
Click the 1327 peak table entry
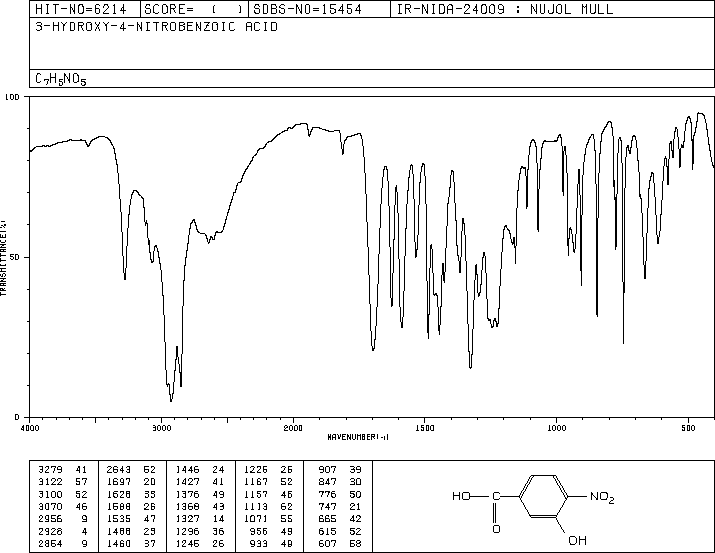[200, 519]
